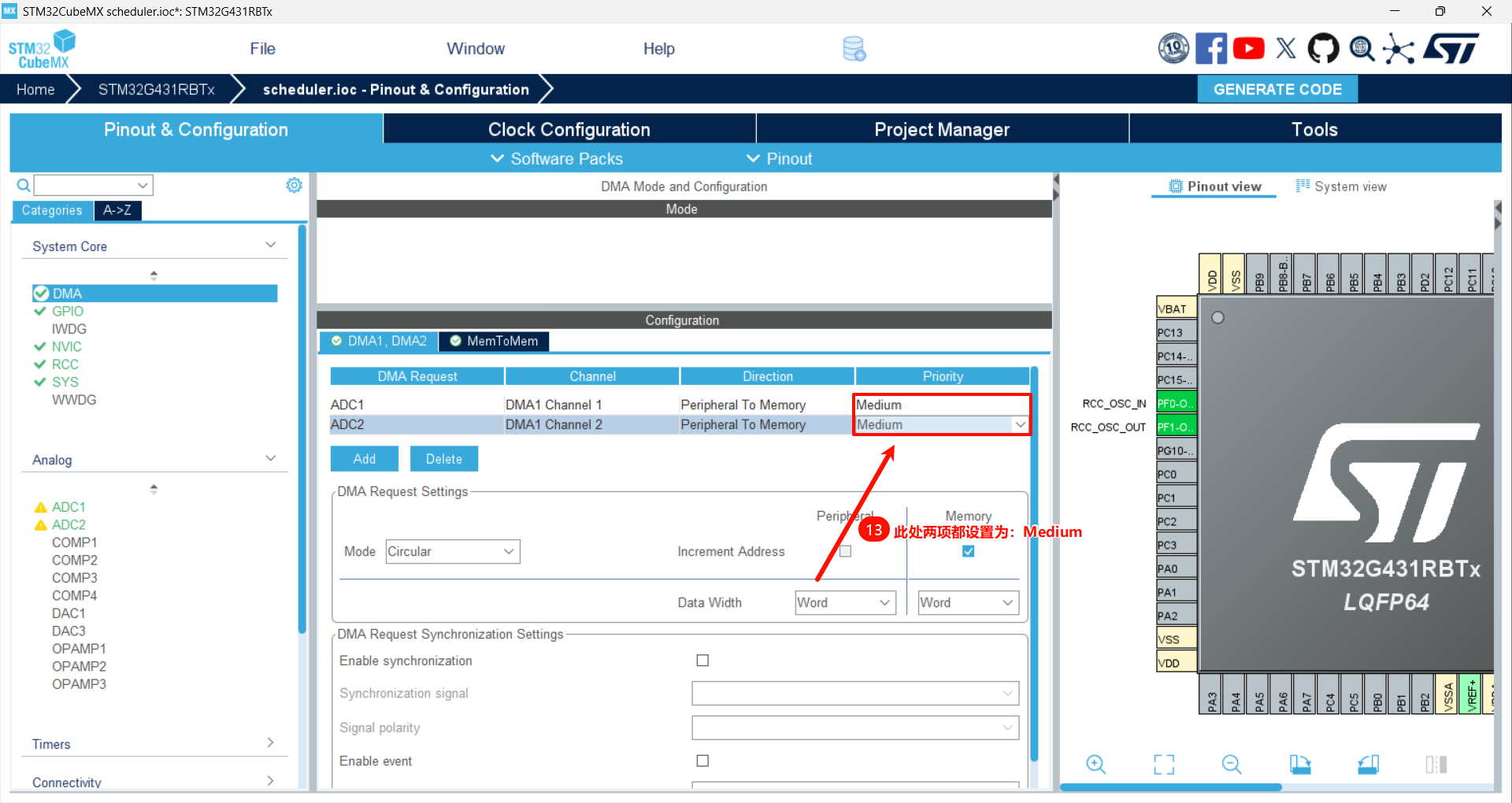Open the Pinout dropdown menu
This screenshot has height=803, width=1512.
click(779, 159)
